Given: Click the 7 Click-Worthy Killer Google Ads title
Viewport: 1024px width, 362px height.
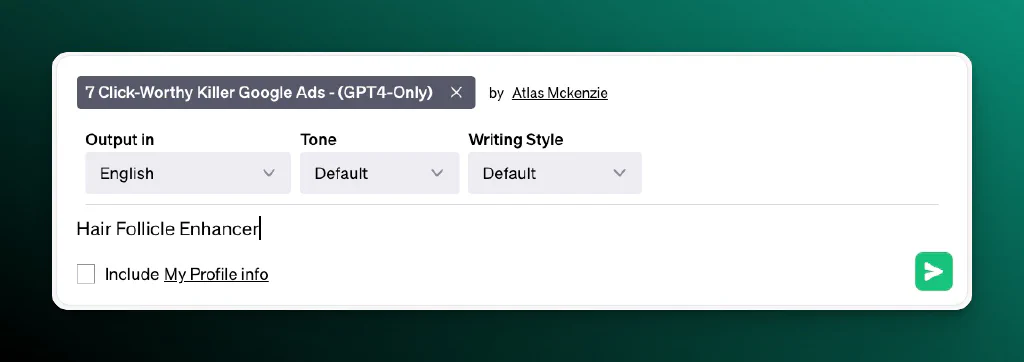Looking at the screenshot, I should point(259,93).
